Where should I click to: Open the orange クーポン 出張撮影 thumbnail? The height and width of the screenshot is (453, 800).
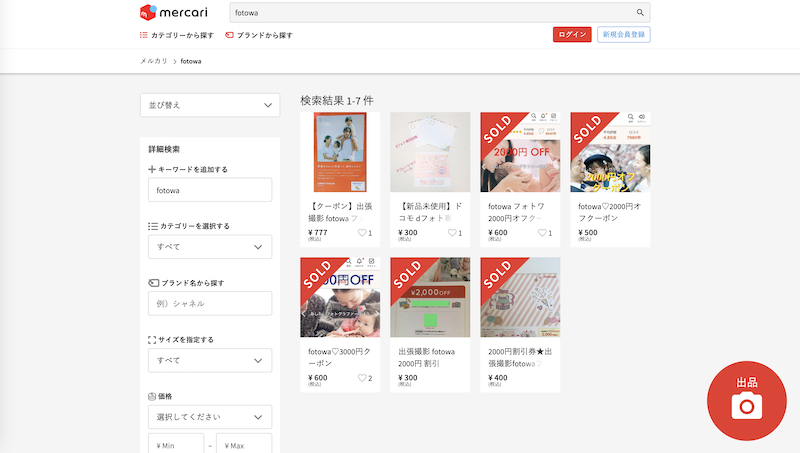pos(340,152)
